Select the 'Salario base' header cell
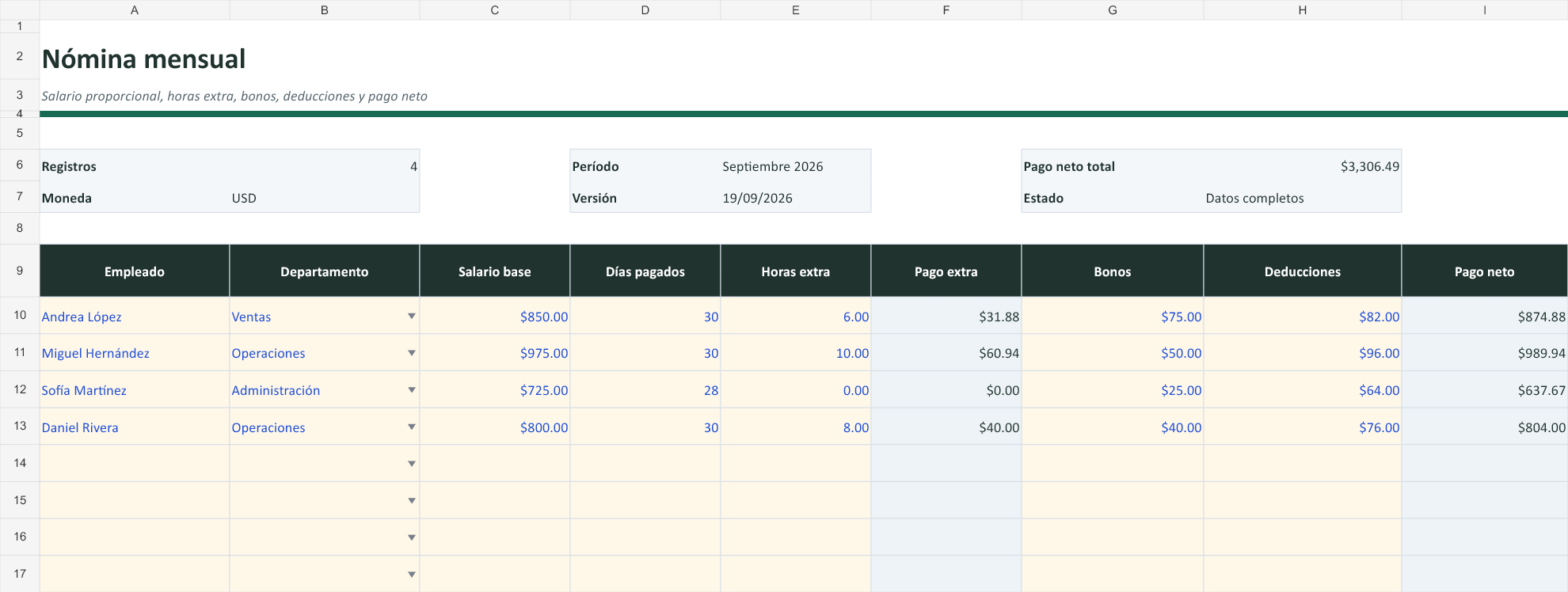 click(x=495, y=271)
